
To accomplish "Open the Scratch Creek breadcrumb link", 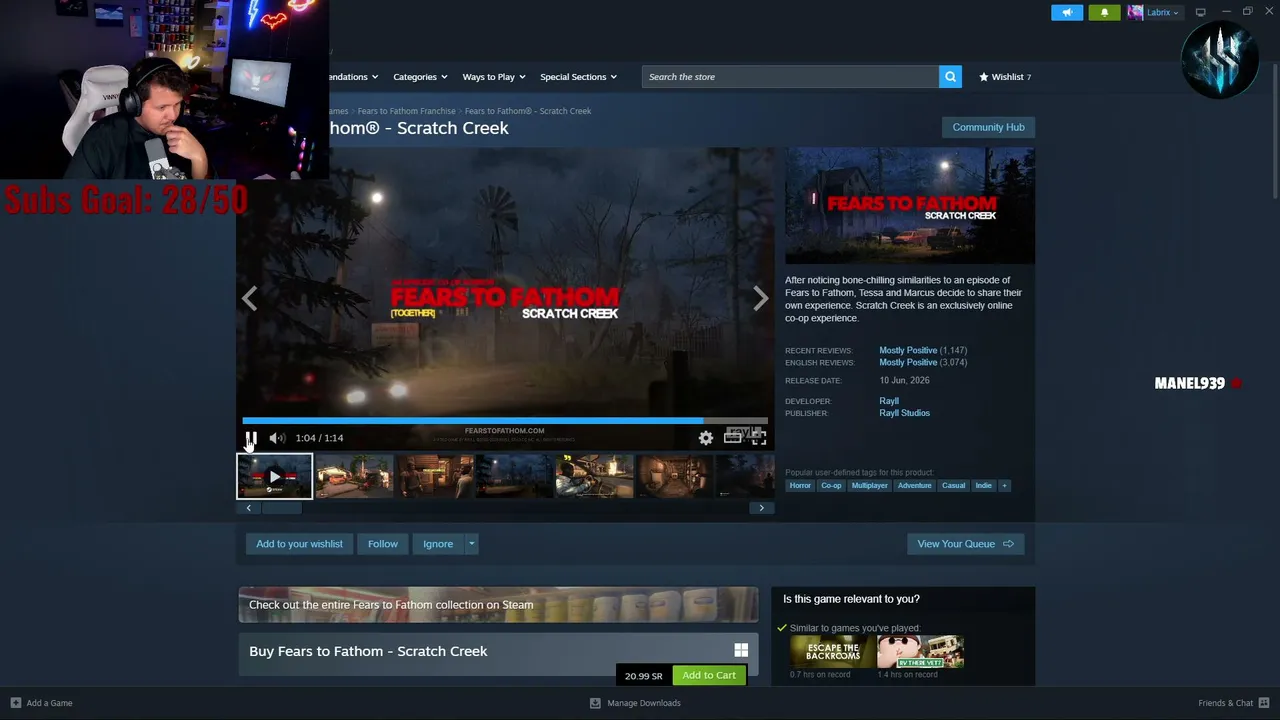I will [528, 111].
